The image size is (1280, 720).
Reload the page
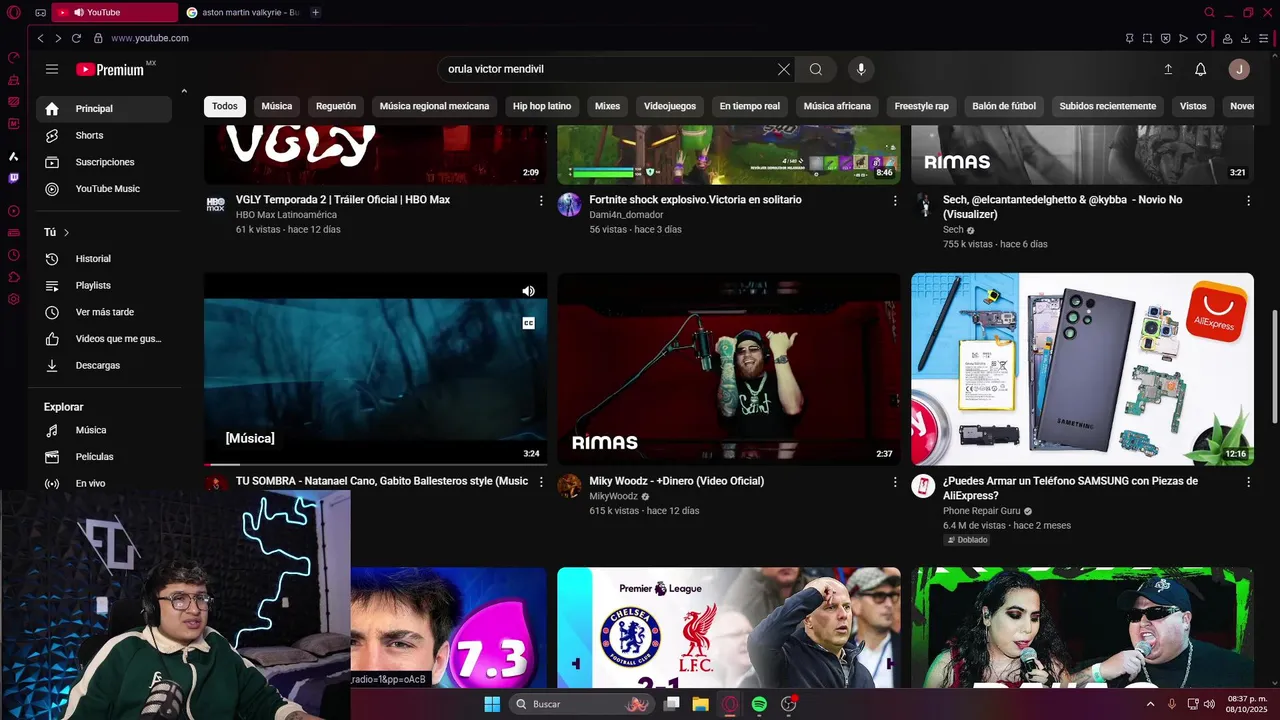76,38
